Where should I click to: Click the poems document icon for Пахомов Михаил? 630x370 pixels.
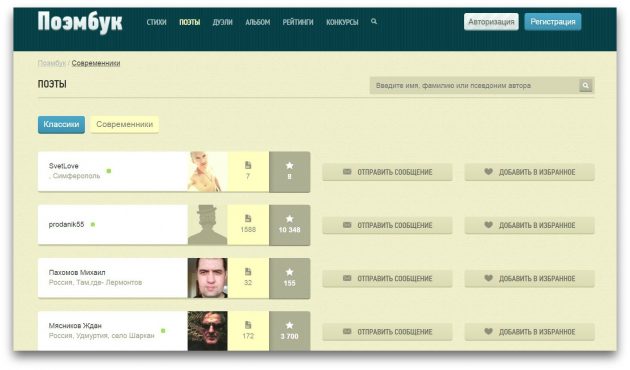(x=248, y=272)
